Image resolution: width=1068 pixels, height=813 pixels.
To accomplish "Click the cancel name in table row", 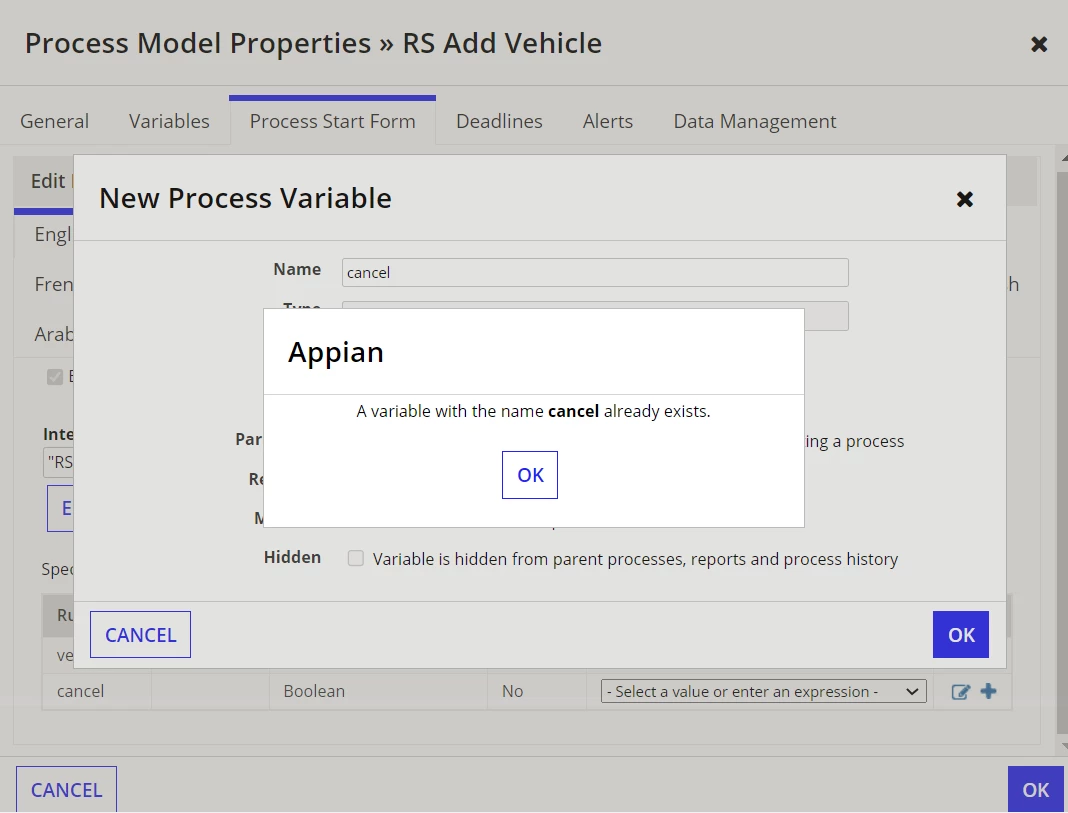I will pyautogui.click(x=80, y=691).
